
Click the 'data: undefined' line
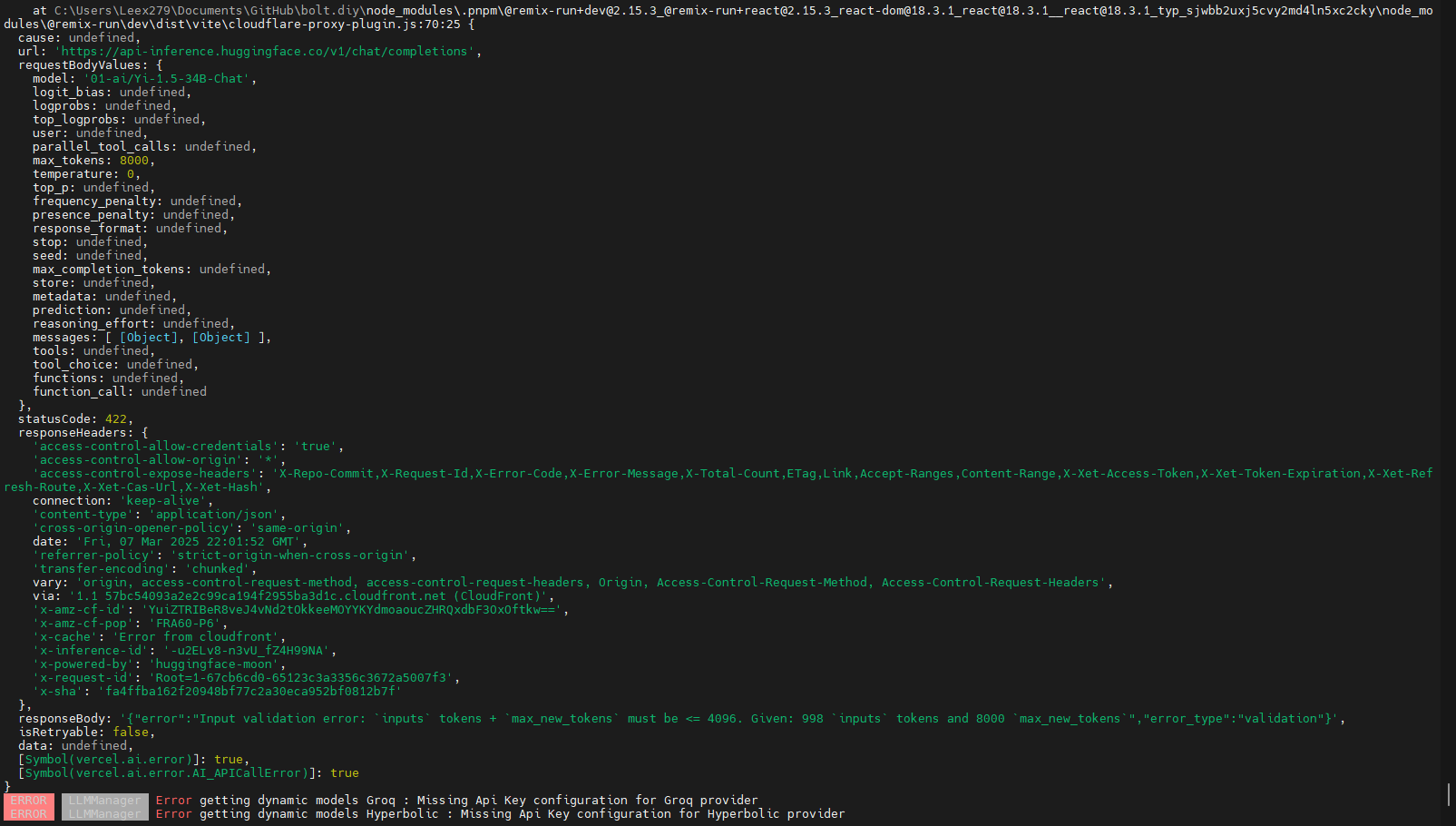76,746
